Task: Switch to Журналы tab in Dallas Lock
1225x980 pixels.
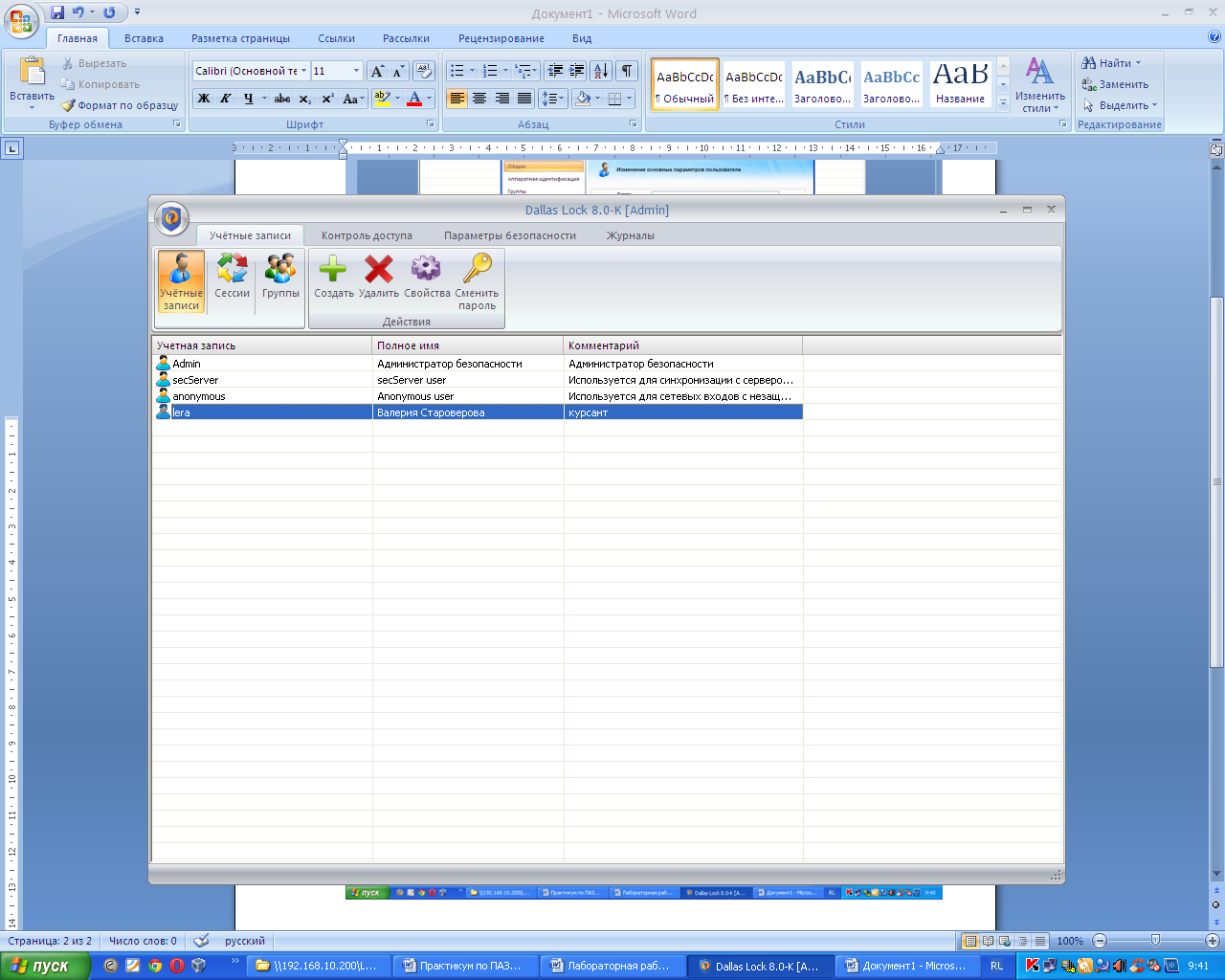Action: click(631, 235)
